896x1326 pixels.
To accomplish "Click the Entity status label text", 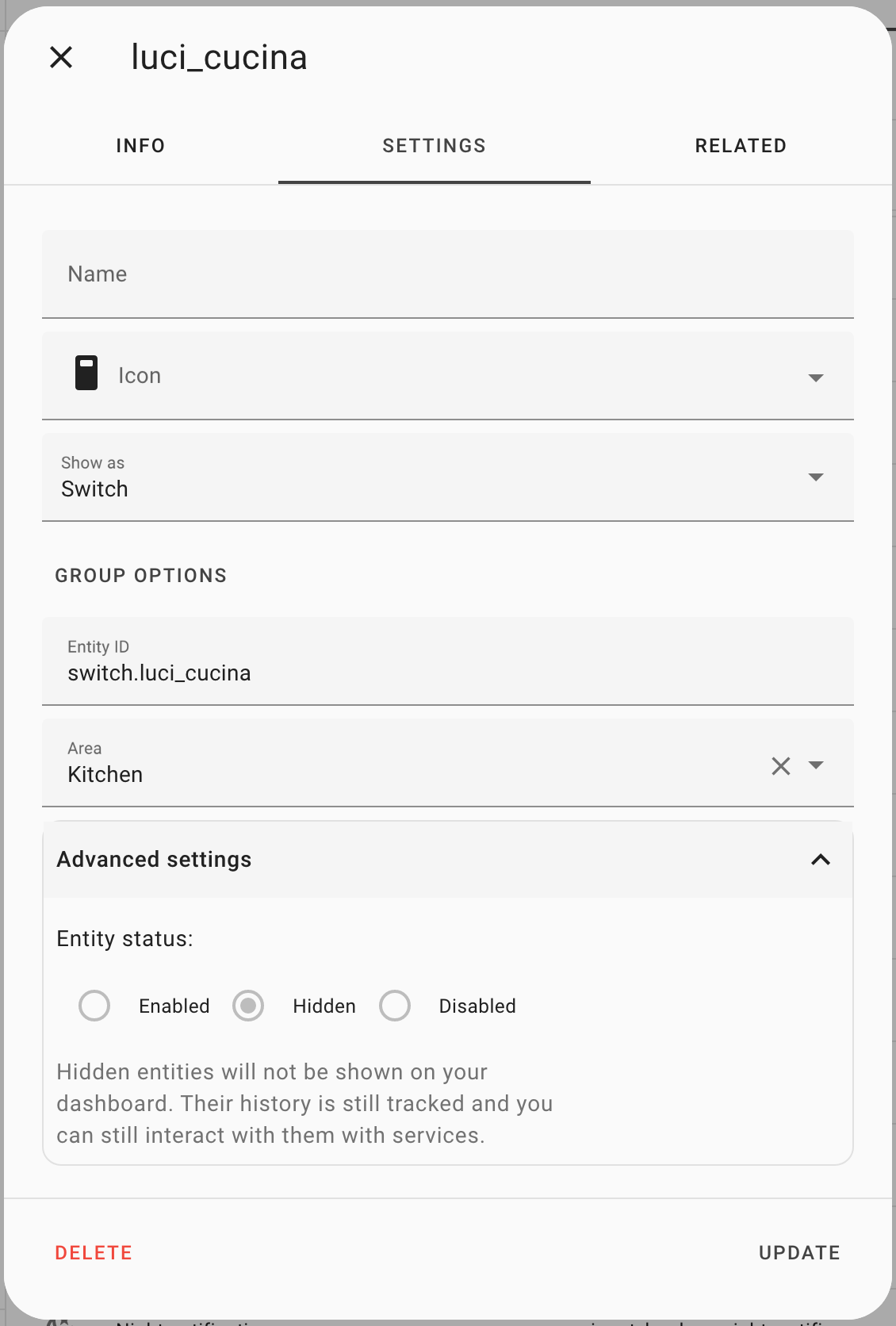I will pyautogui.click(x=124, y=938).
